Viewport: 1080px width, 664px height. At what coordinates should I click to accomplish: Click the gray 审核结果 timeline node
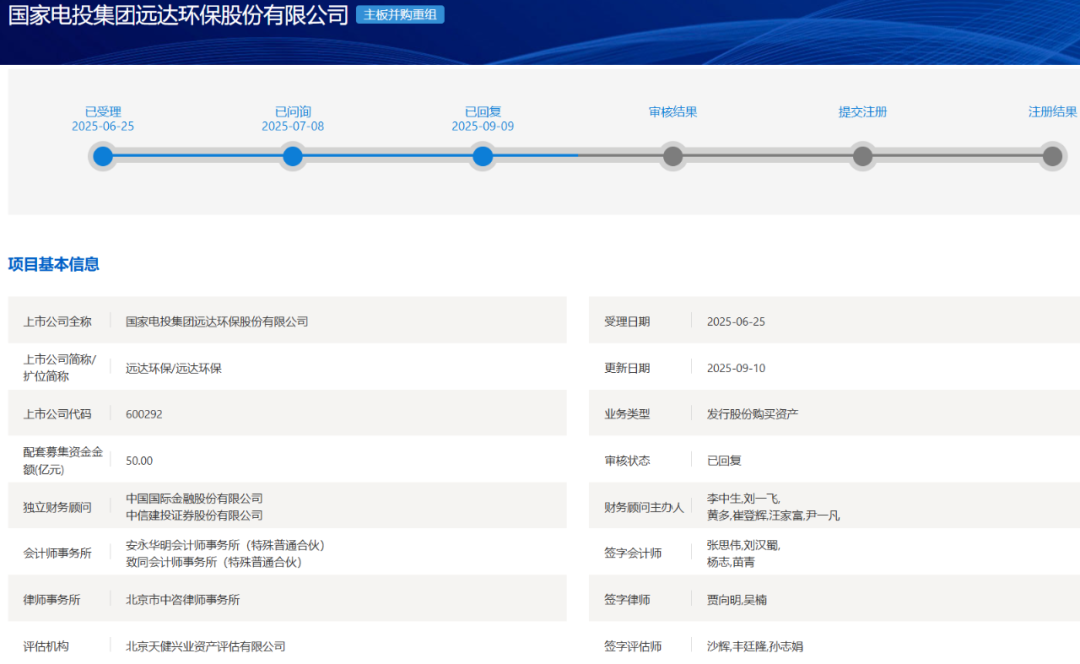point(673,156)
